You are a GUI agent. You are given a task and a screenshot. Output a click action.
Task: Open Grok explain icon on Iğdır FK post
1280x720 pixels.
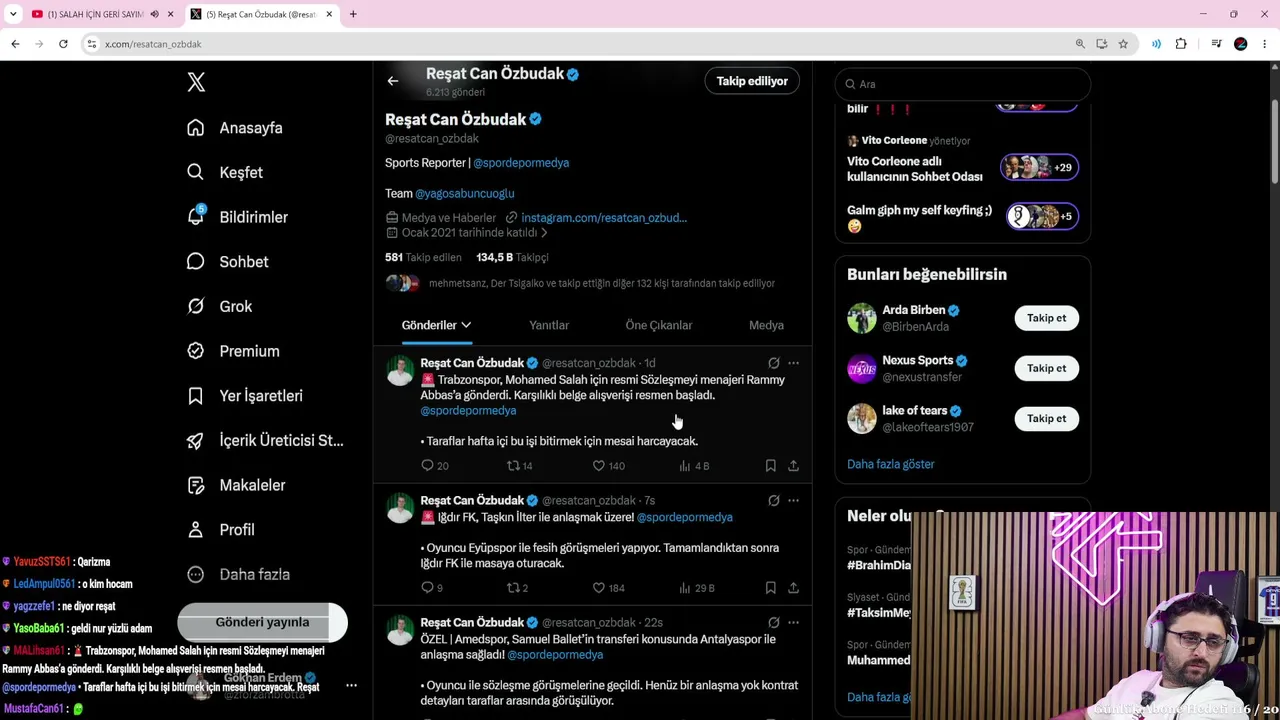[x=773, y=500]
